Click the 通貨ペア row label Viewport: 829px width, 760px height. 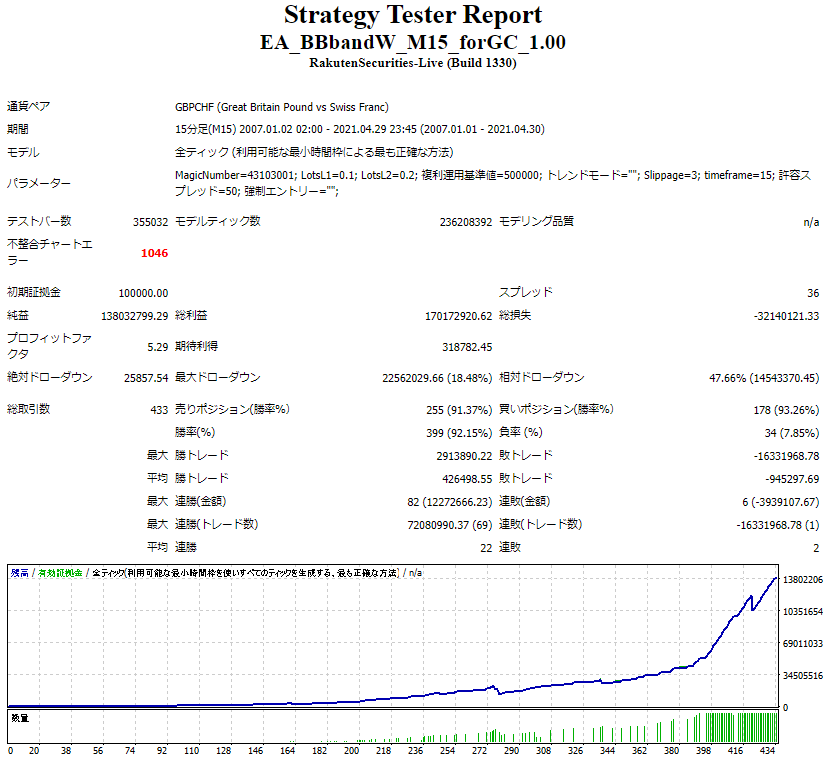[x=29, y=106]
